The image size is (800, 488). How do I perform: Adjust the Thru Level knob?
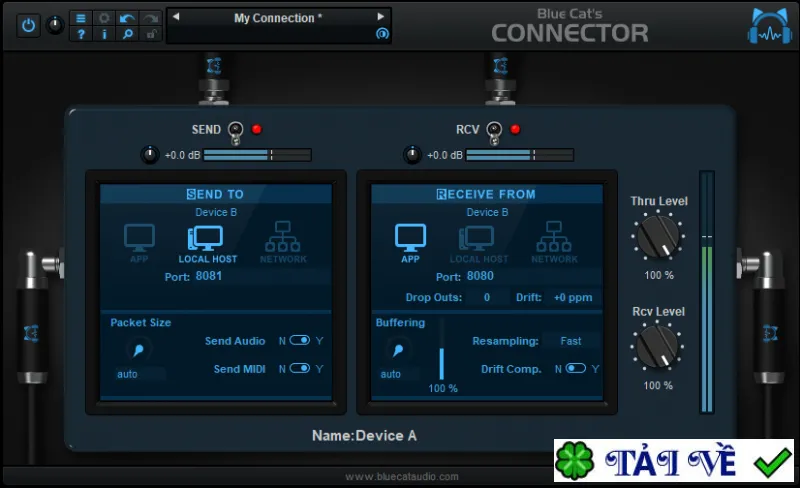point(658,237)
